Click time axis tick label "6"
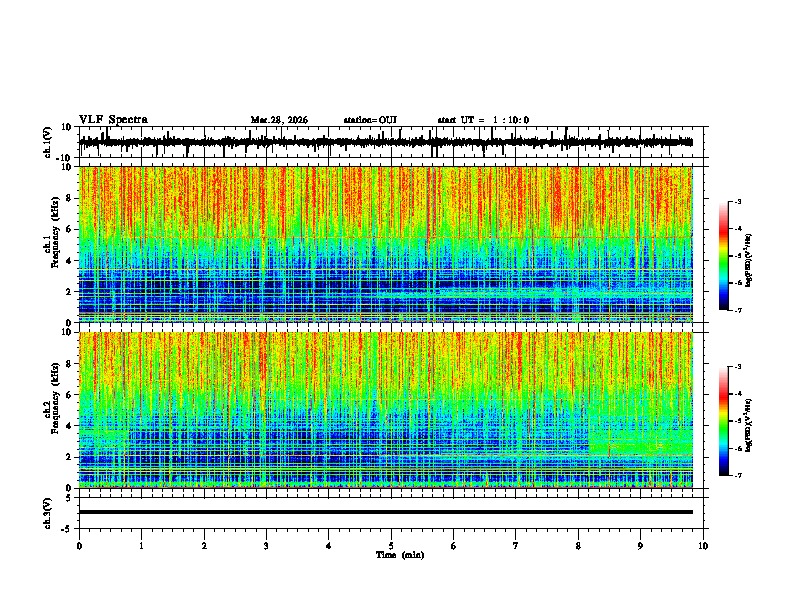 (454, 546)
